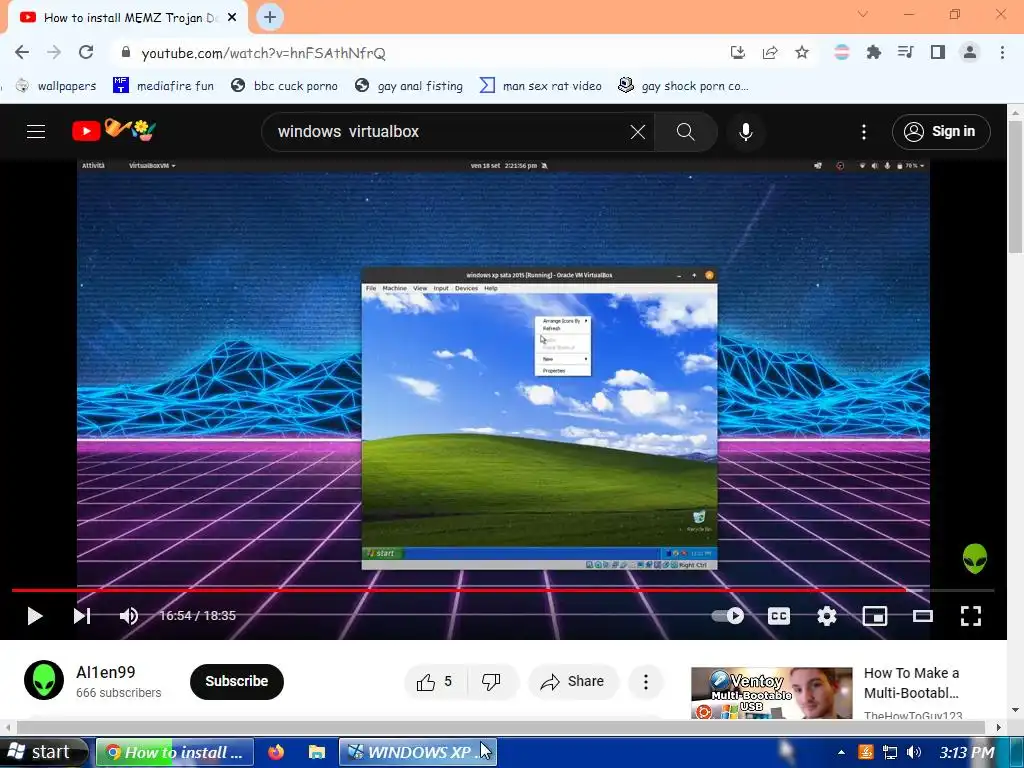Toggle autoplay switch
The height and width of the screenshot is (768, 1024).
pos(728,616)
